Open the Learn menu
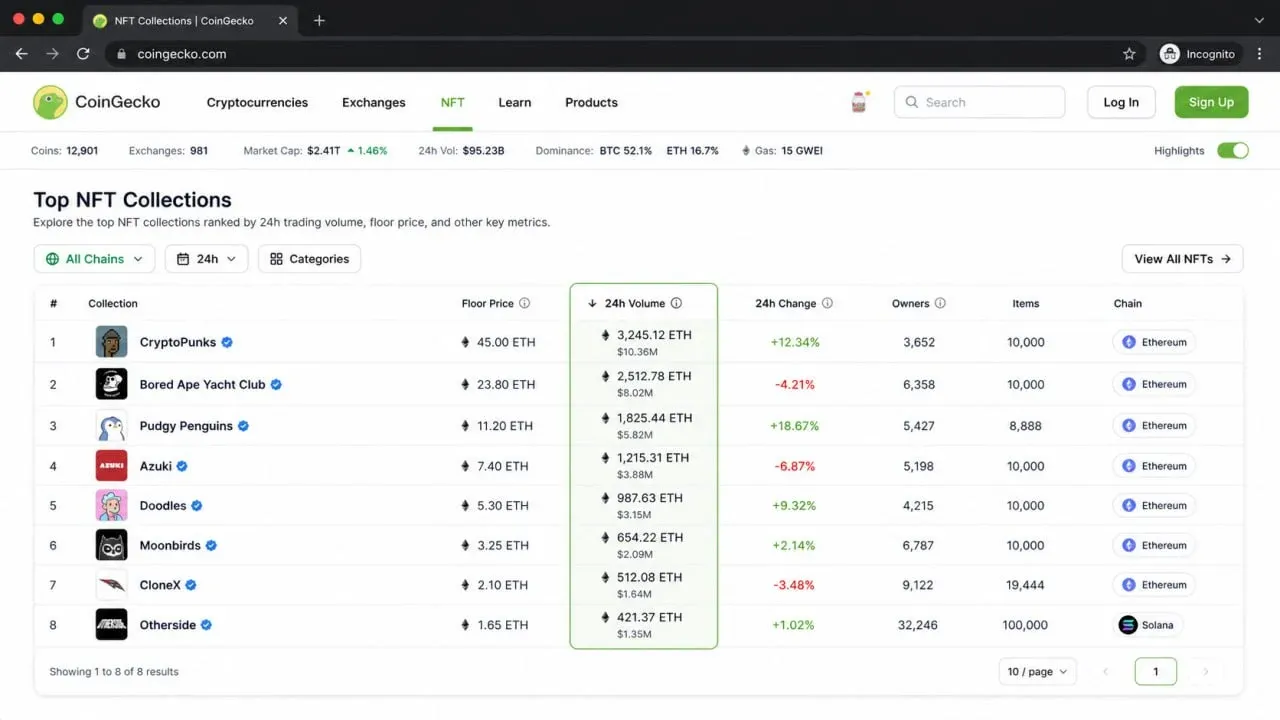This screenshot has height=720, width=1280. pos(515,102)
